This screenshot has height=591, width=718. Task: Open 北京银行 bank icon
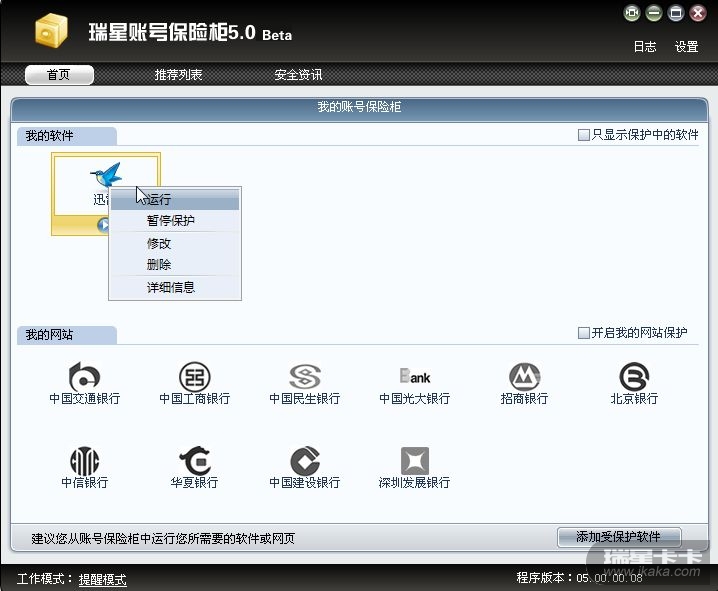coord(634,376)
